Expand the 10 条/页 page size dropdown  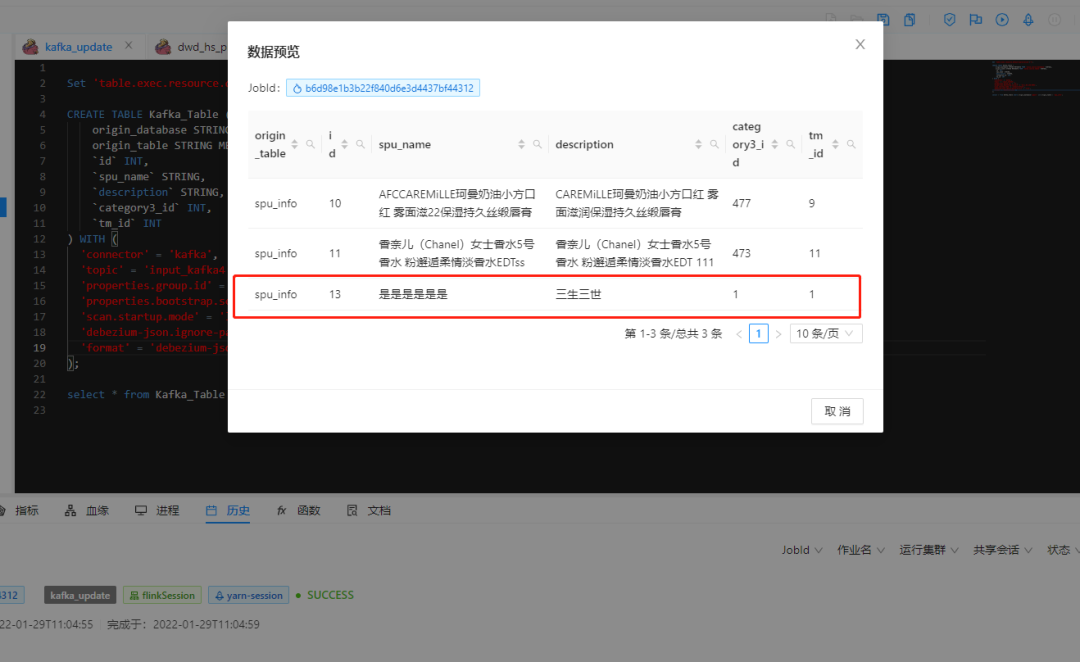[x=825, y=333]
